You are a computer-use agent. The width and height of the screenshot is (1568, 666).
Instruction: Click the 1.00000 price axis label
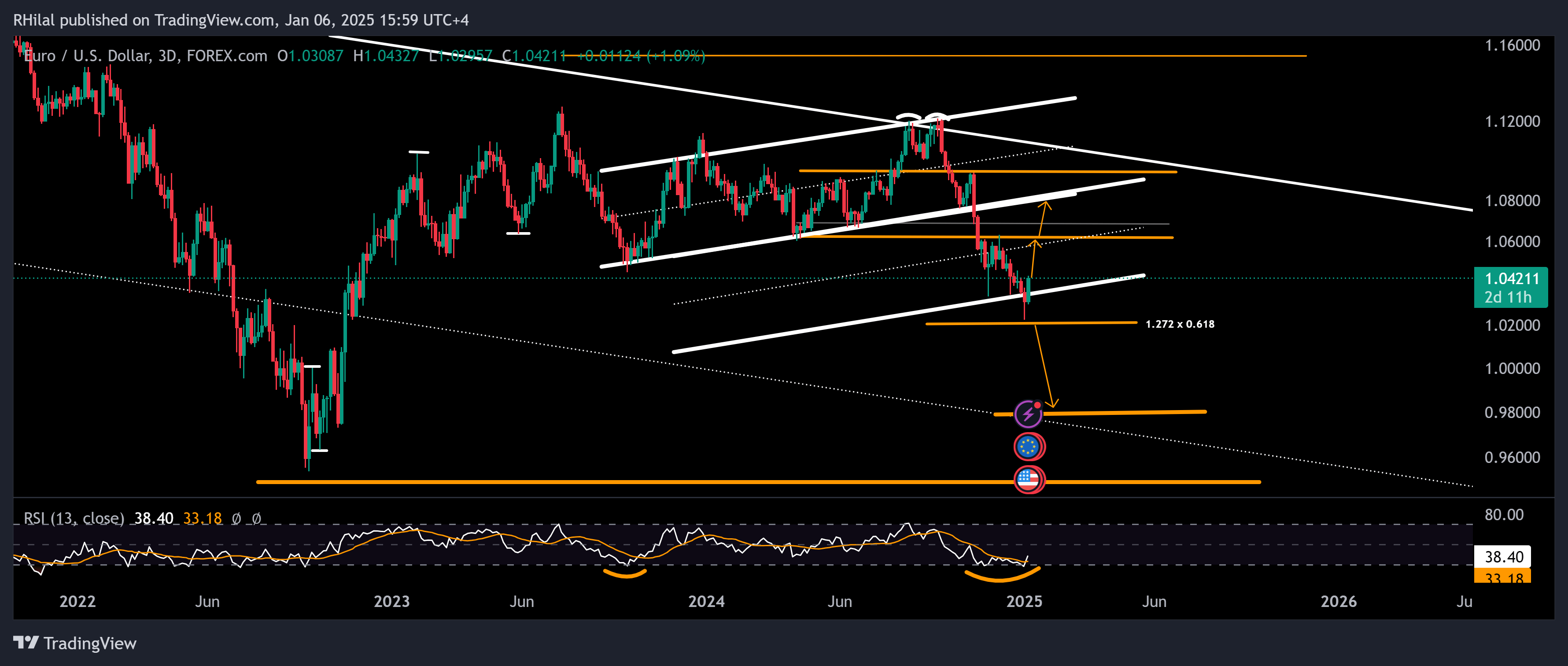click(x=1512, y=368)
